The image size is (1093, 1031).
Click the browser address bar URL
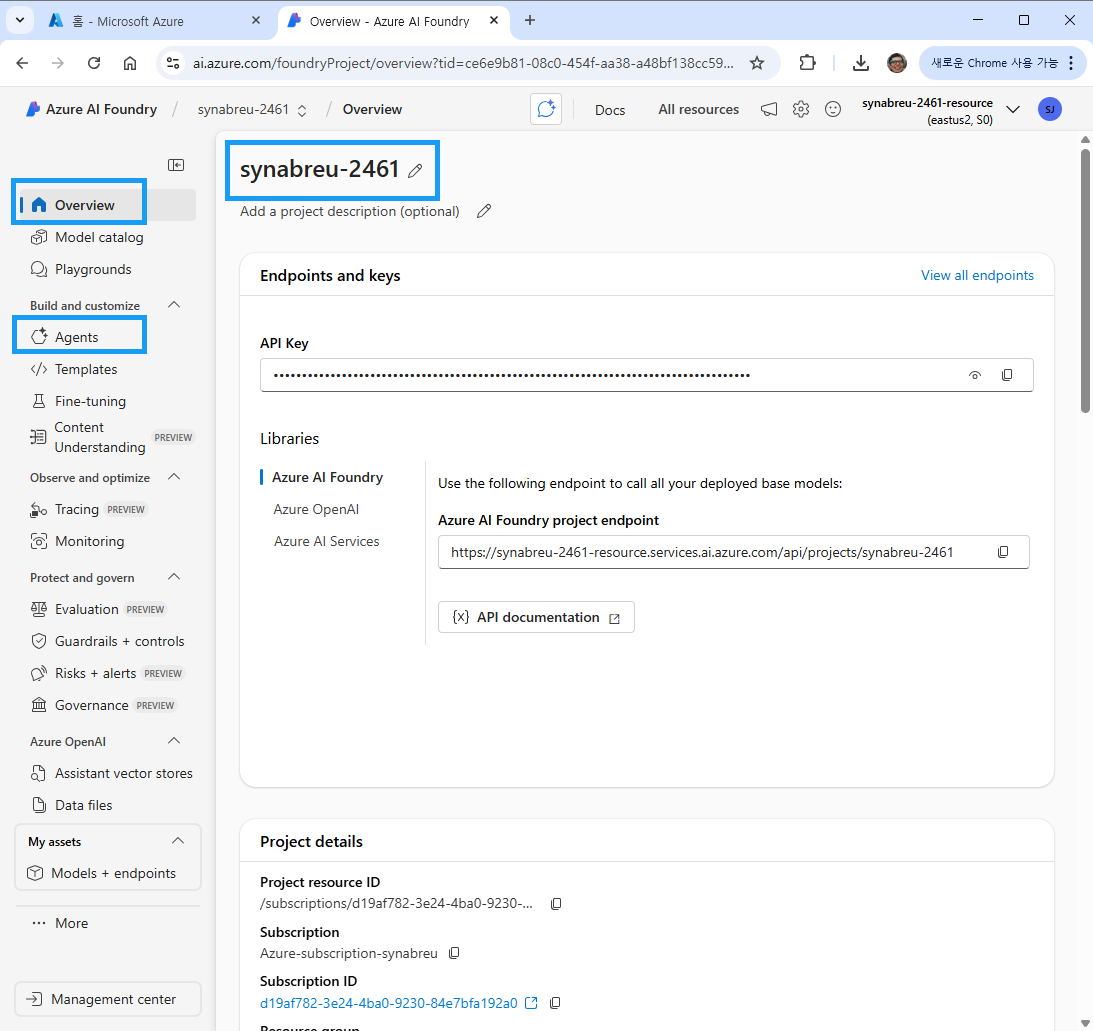coord(463,63)
